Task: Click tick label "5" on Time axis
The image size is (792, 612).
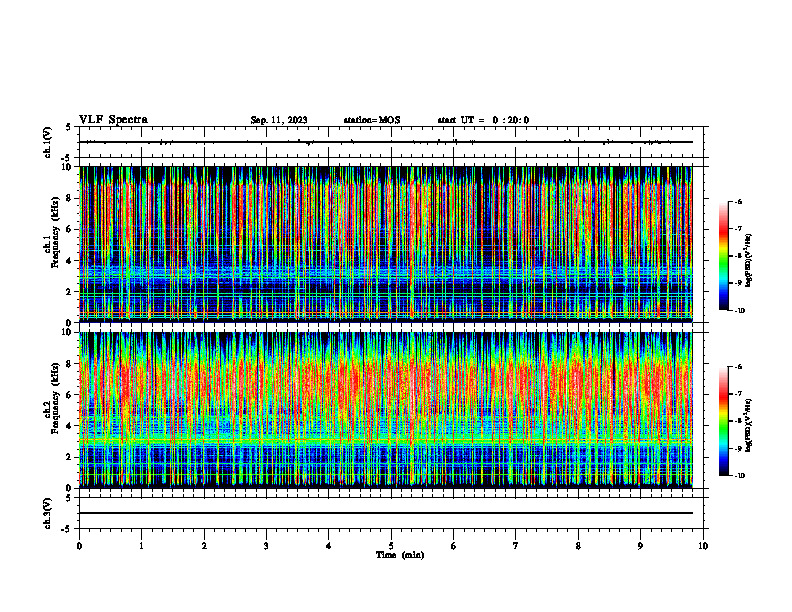Action: (x=391, y=546)
